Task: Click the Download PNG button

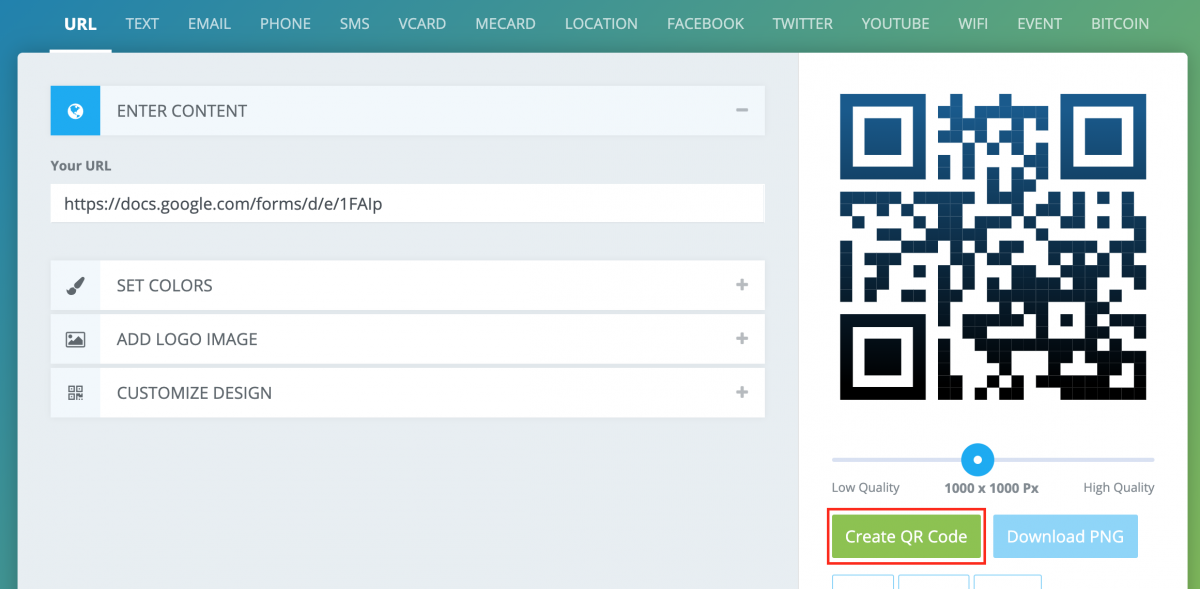Action: click(1065, 536)
